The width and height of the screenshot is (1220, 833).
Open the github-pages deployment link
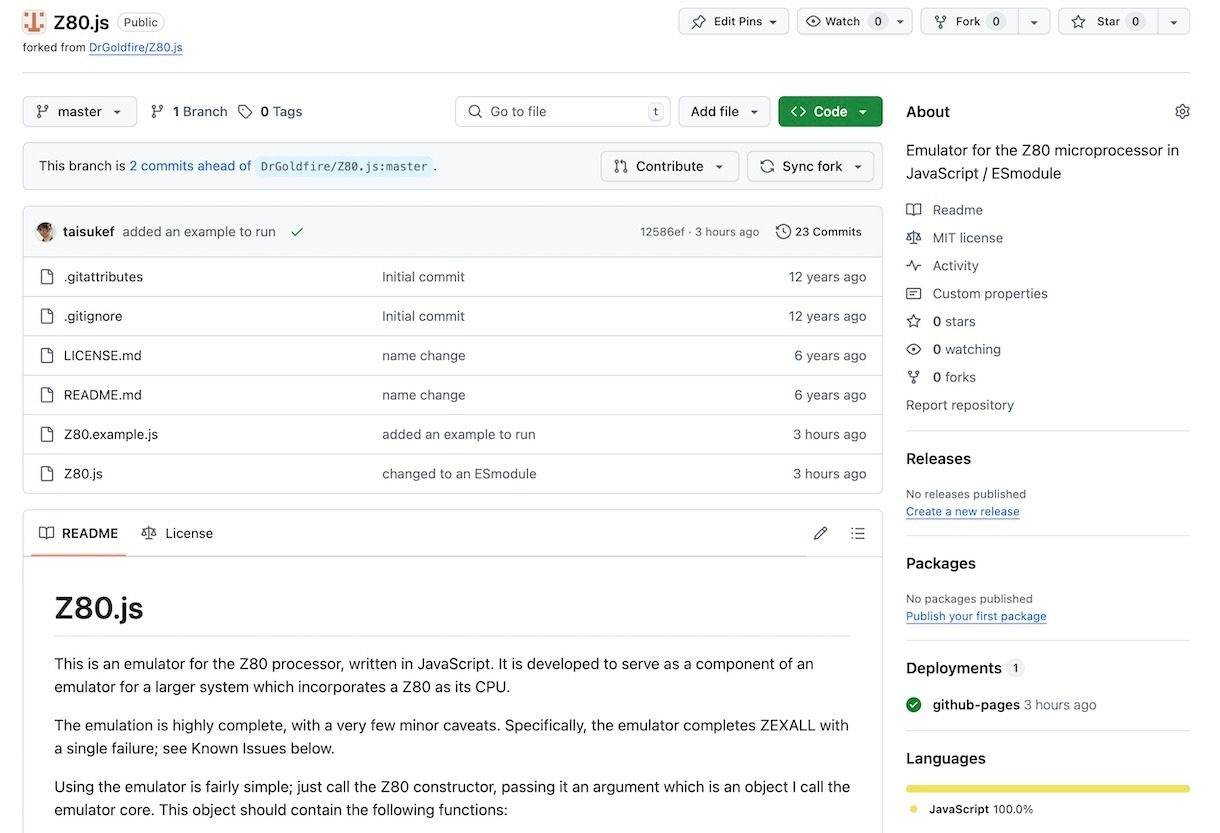976,705
